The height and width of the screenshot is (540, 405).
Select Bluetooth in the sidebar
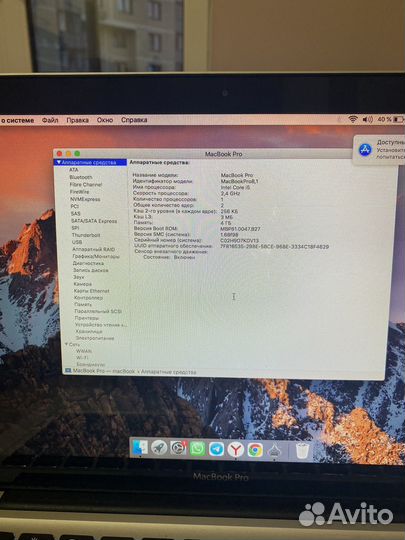click(81, 177)
